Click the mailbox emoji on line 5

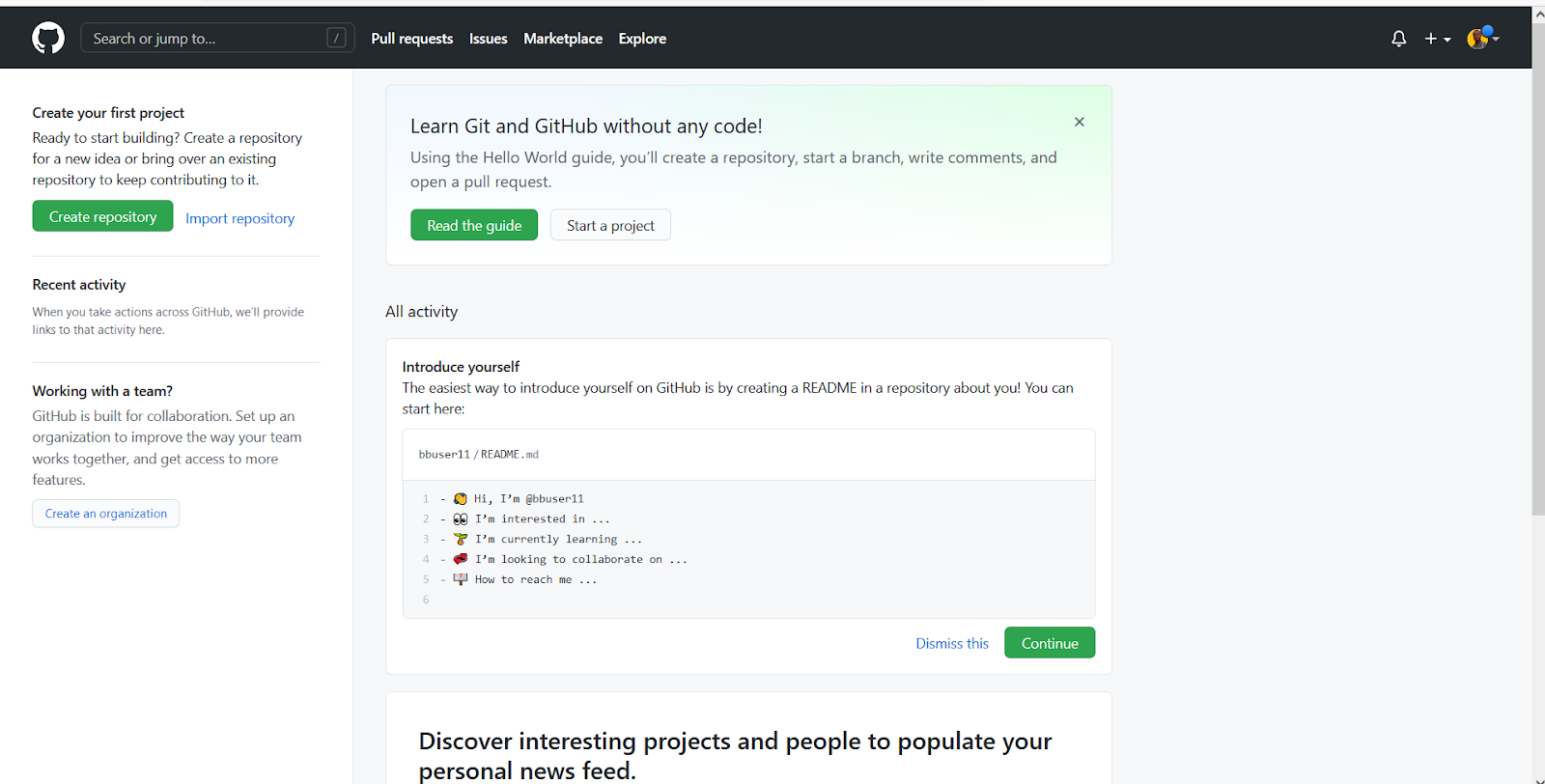click(461, 580)
